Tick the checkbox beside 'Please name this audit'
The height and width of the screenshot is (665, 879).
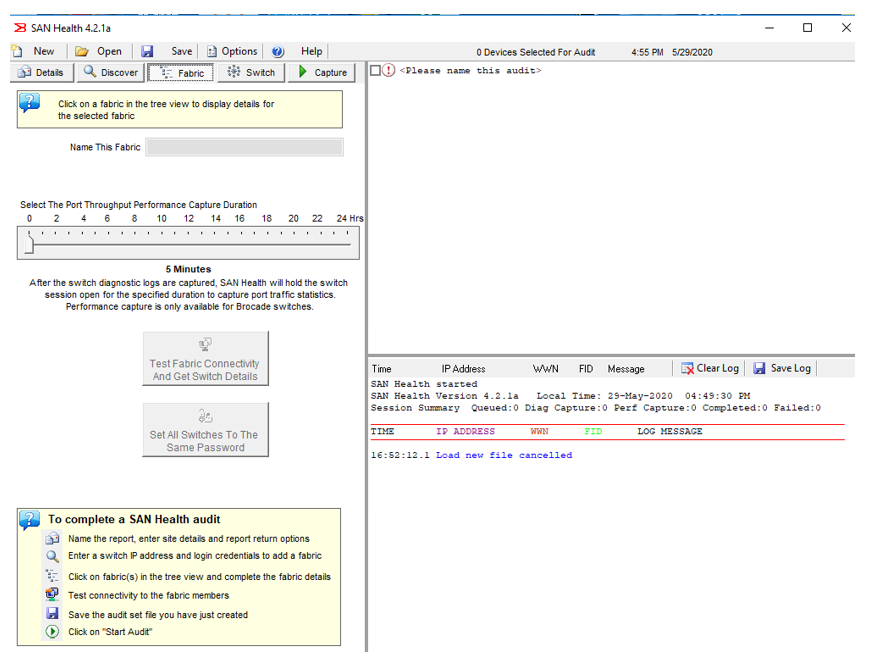pyautogui.click(x=375, y=70)
